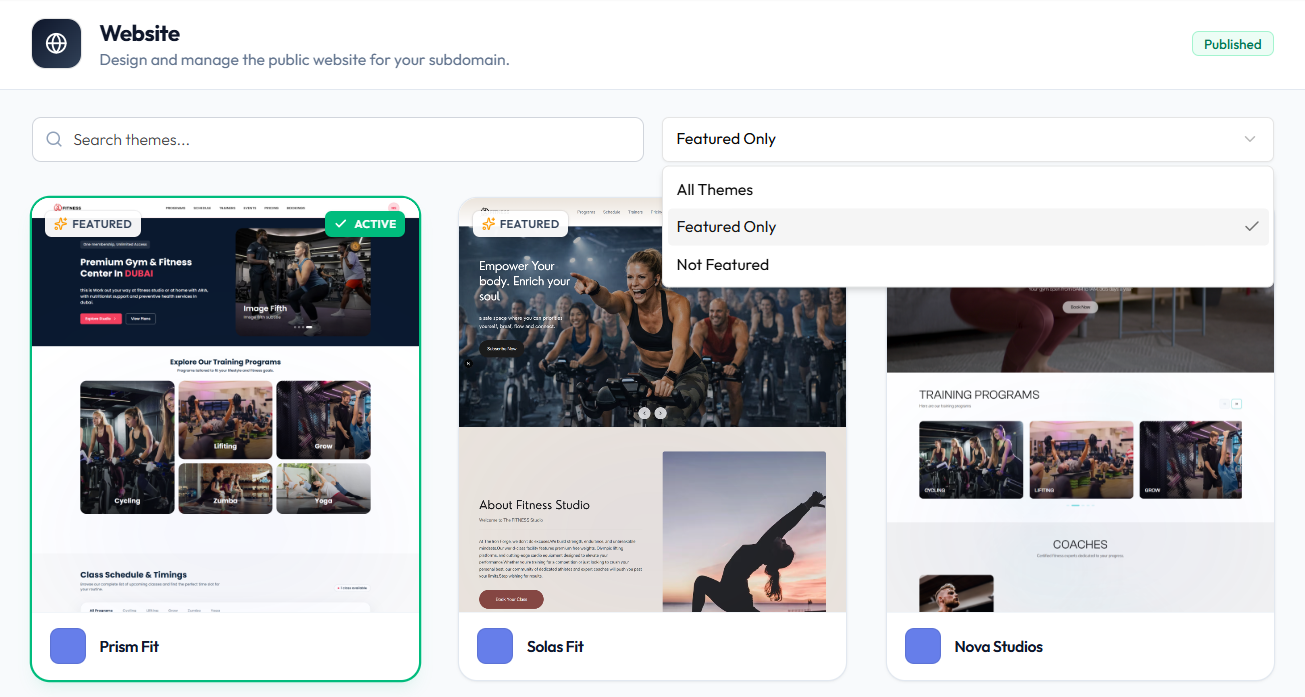Click the Nova Studios theme name
This screenshot has height=697, width=1305.
coord(999,647)
